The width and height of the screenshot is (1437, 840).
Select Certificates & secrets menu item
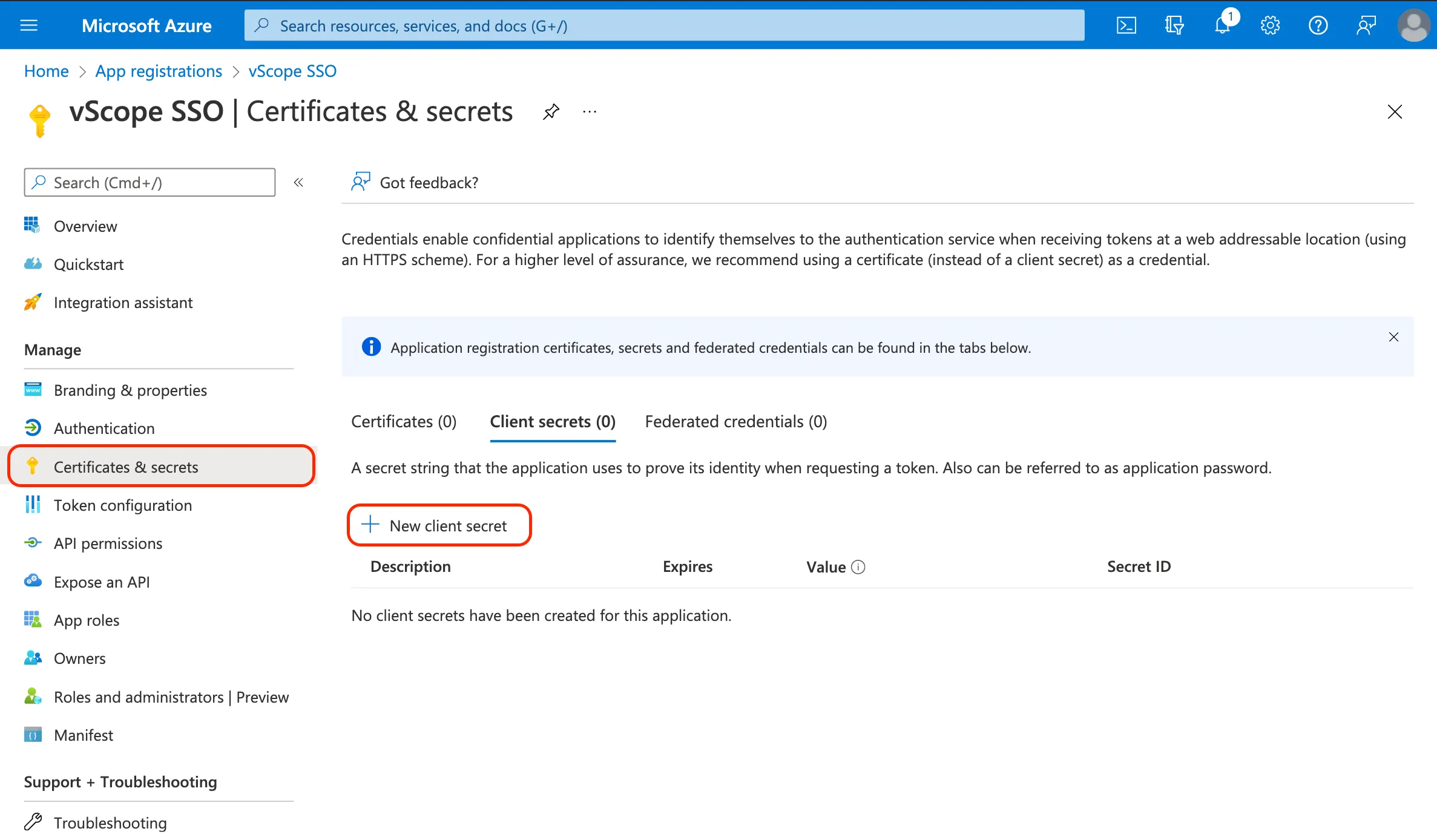tap(161, 467)
